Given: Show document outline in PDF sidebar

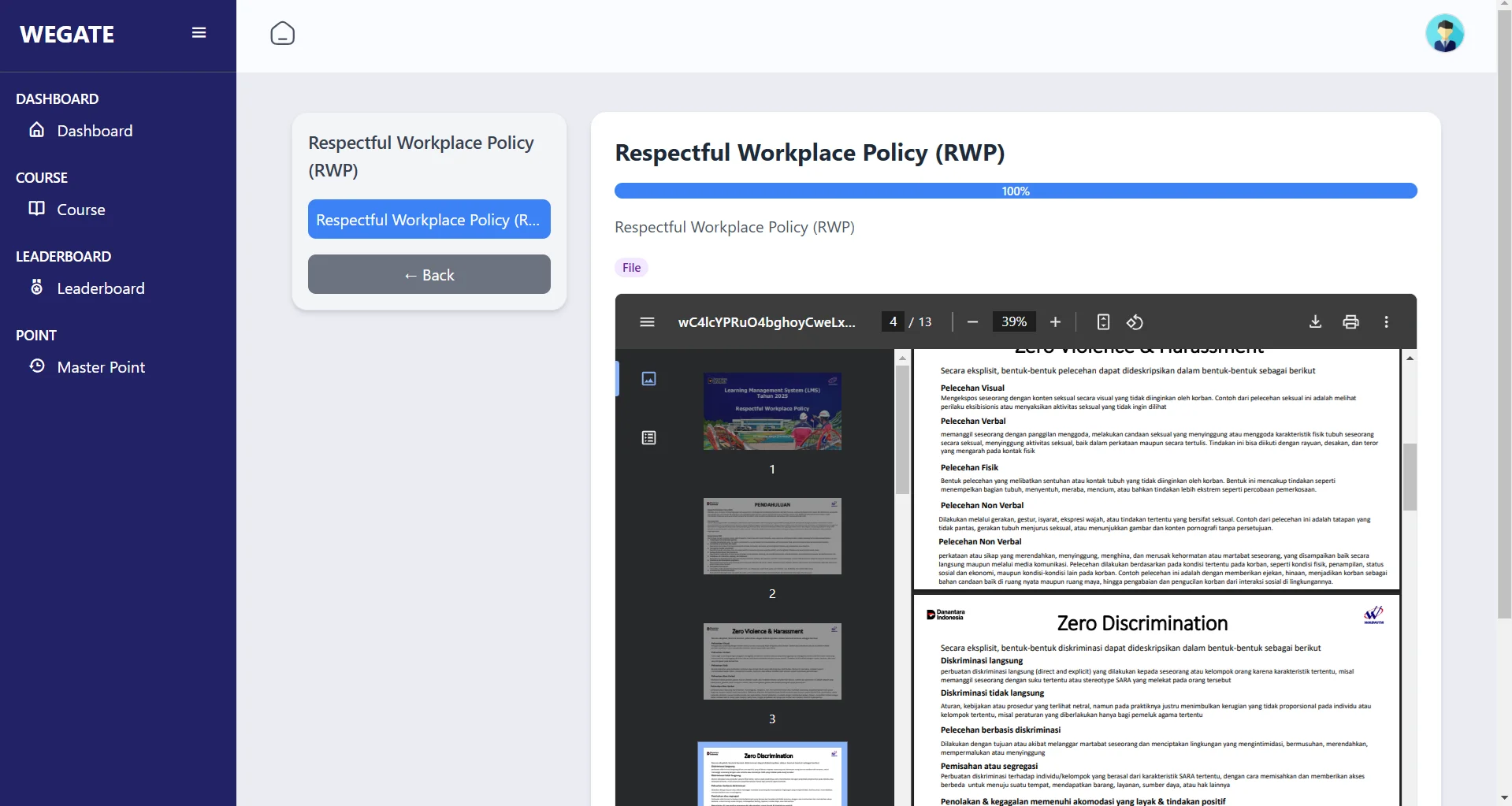Looking at the screenshot, I should 648,438.
